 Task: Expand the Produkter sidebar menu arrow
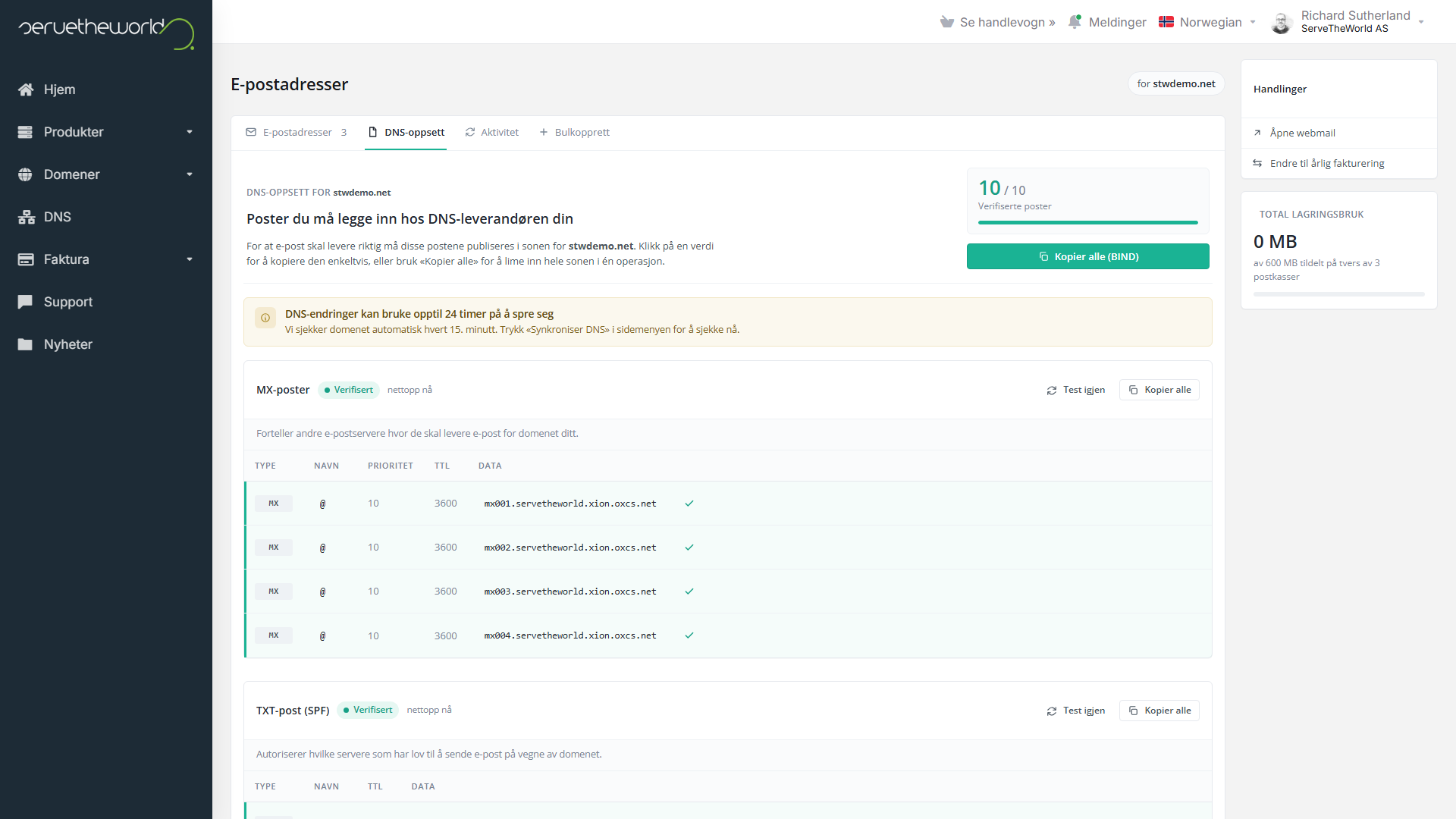pos(190,132)
